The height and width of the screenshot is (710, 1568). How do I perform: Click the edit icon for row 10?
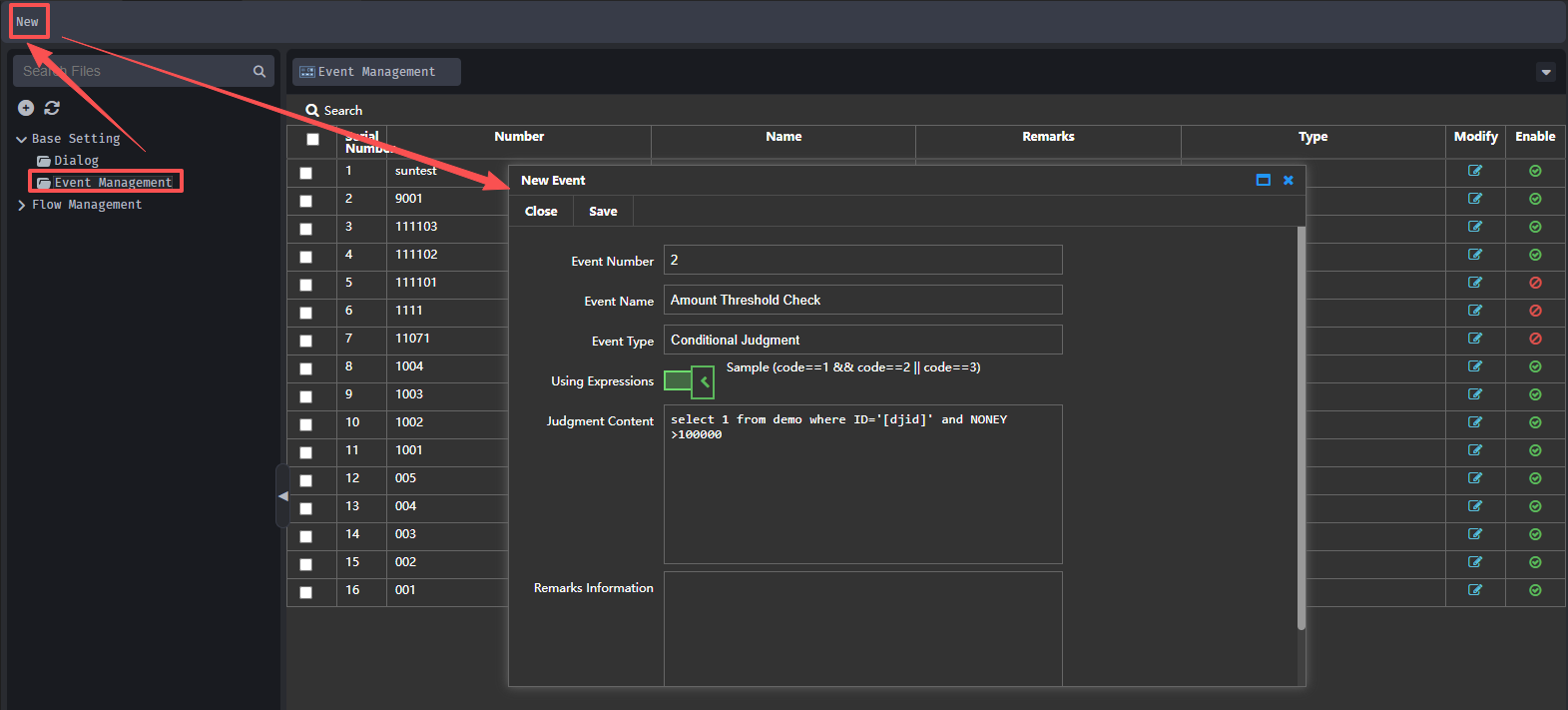tap(1474, 422)
